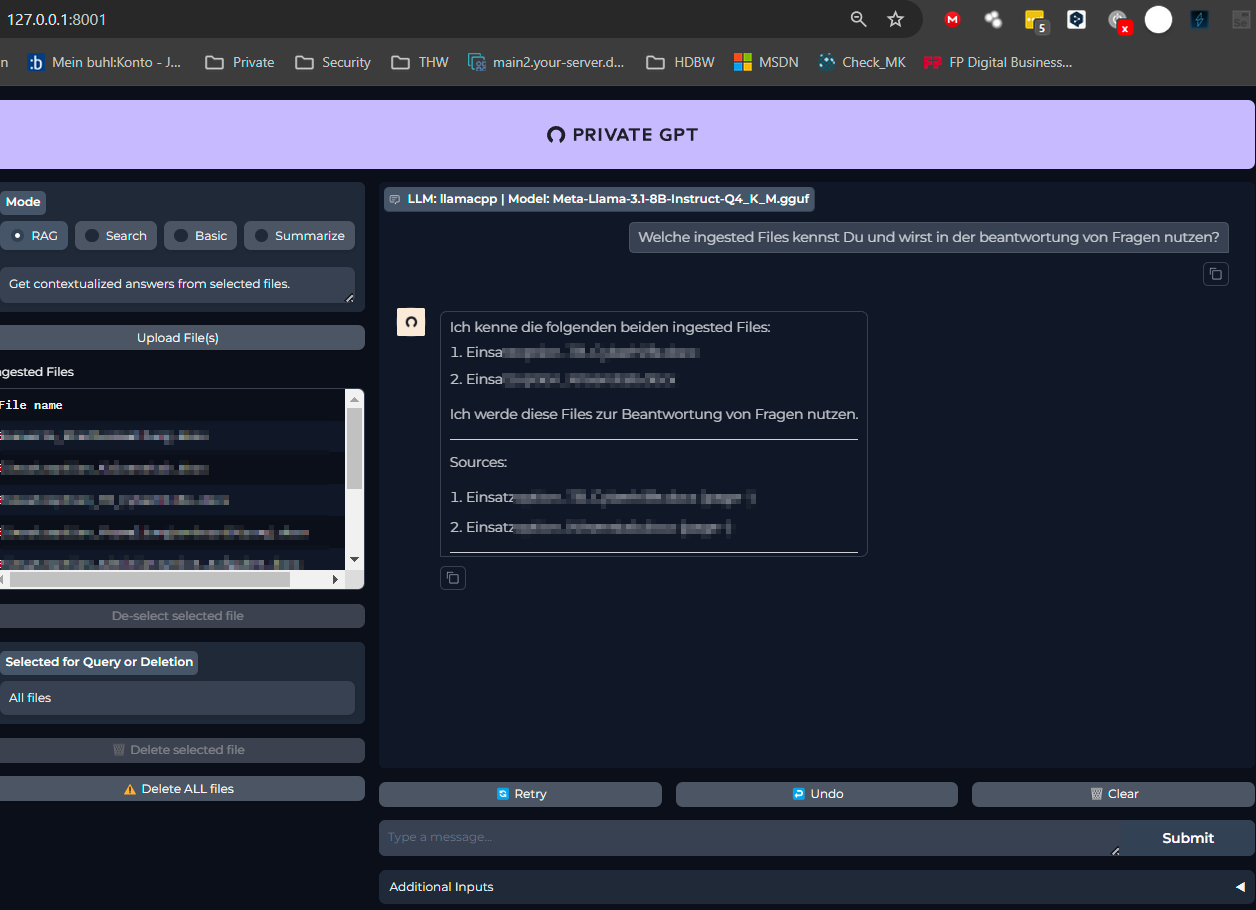Viewport: 1256px width, 910px height.
Task: Open the THW bookmarks folder
Action: [420, 62]
